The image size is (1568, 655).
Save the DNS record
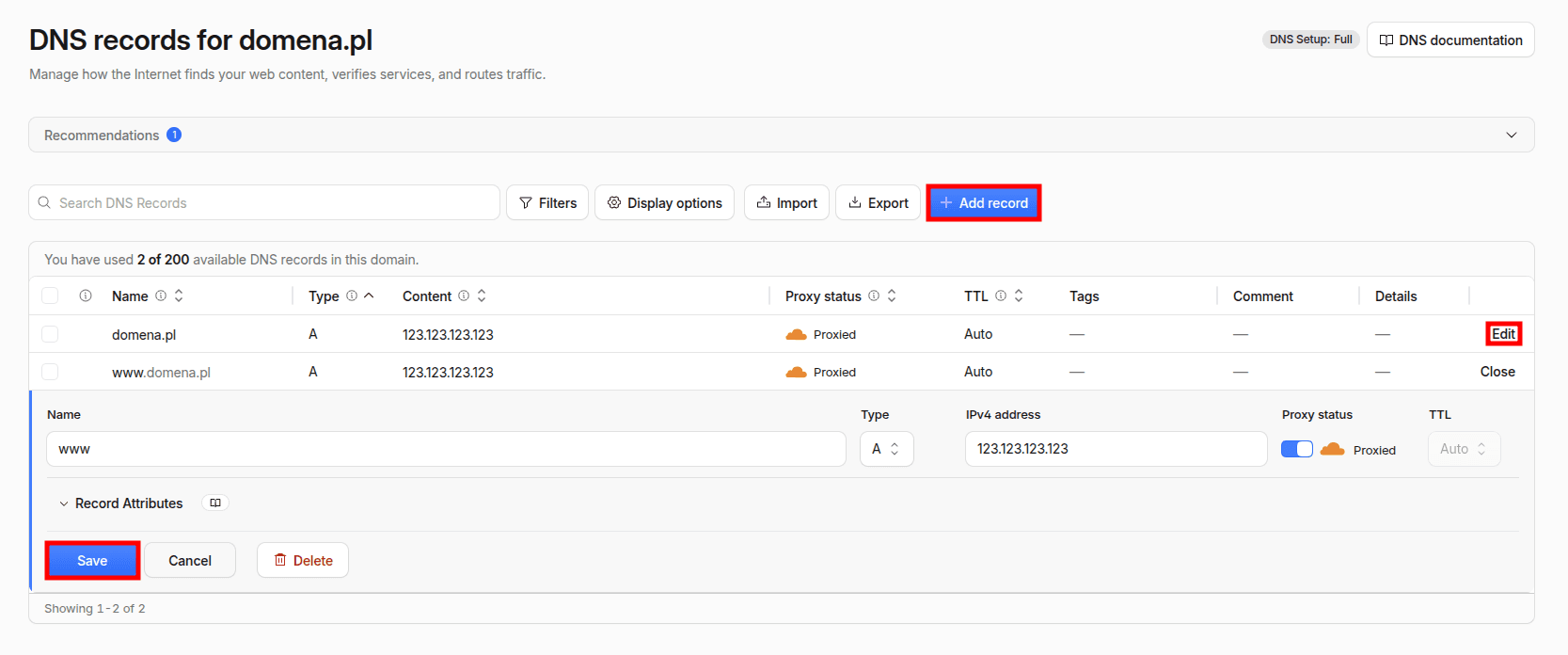(x=92, y=561)
